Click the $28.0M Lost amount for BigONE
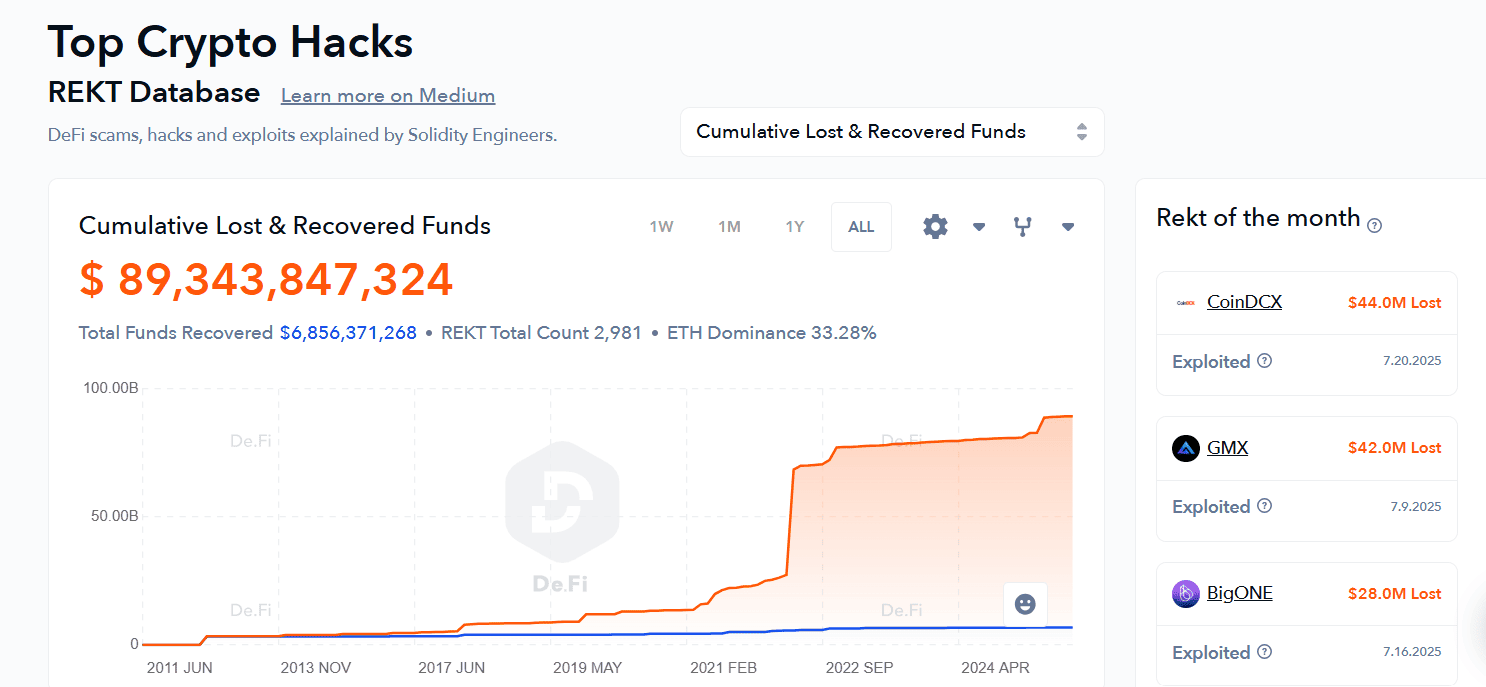The width and height of the screenshot is (1486, 687). (x=1395, y=594)
